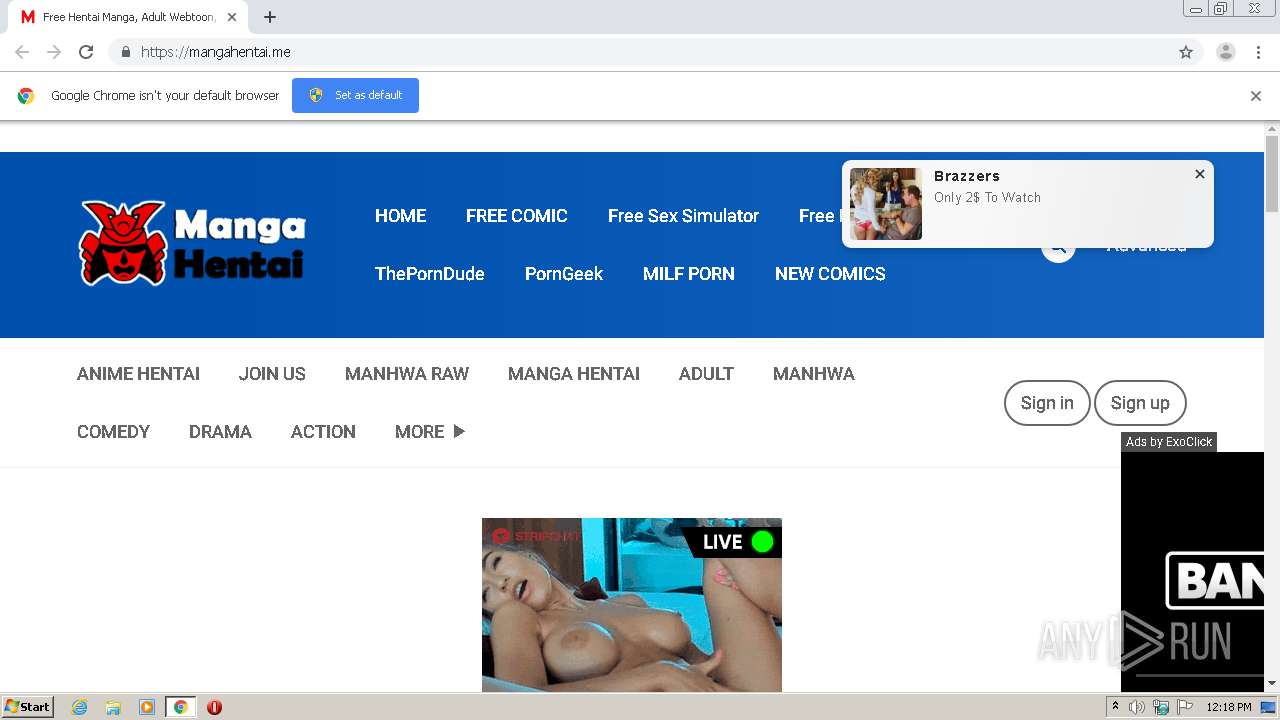Close the current browser tab
Viewport: 1280px width, 720px height.
(232, 17)
